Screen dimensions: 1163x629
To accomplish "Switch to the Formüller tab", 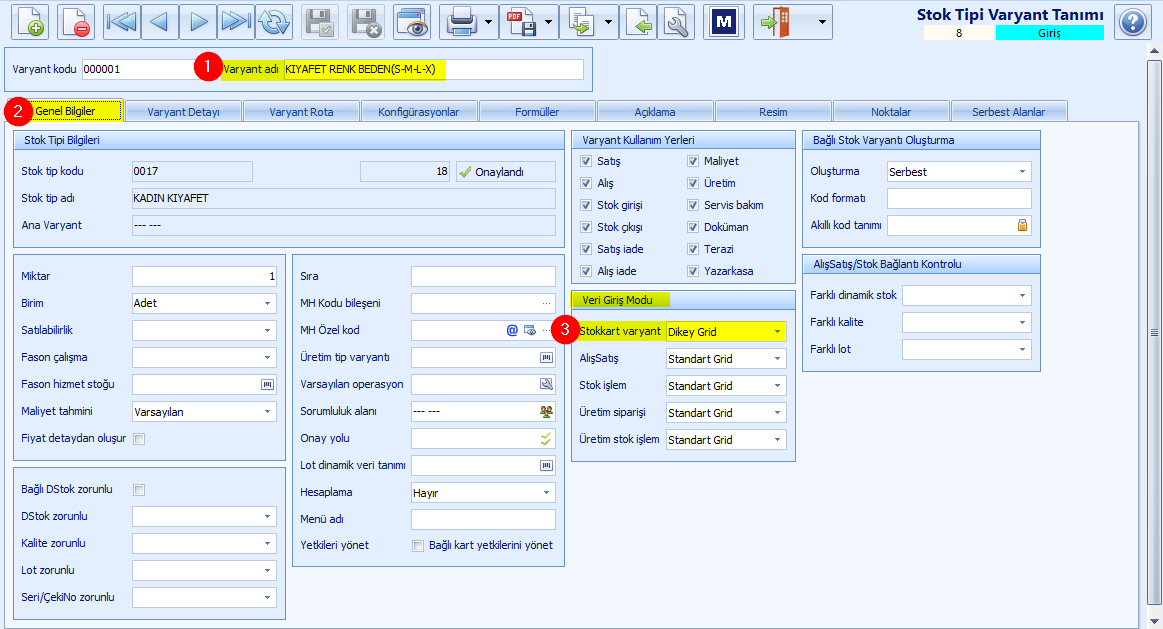I will click(537, 112).
